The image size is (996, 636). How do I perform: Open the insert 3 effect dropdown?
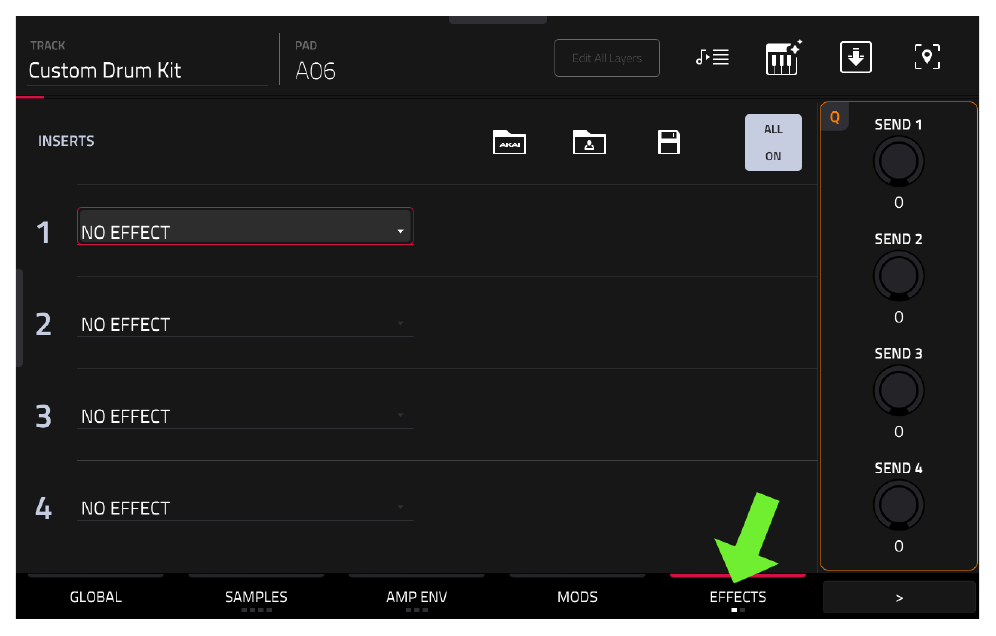point(245,416)
